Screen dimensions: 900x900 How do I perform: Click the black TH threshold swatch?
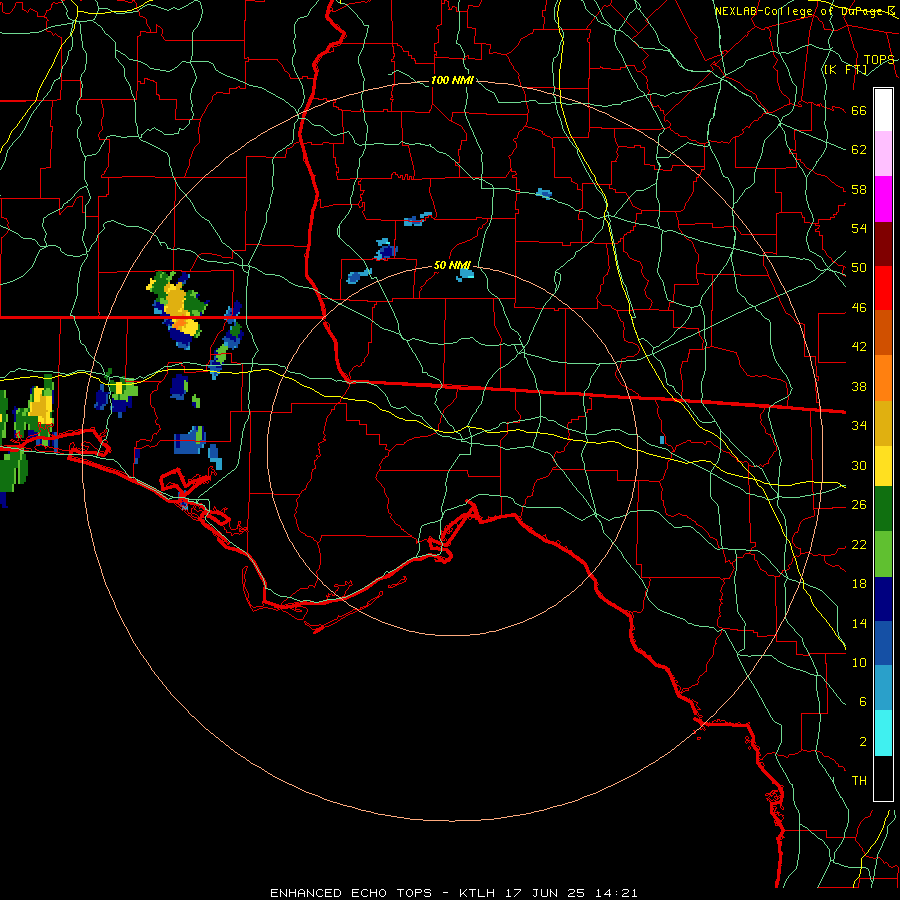point(883,778)
